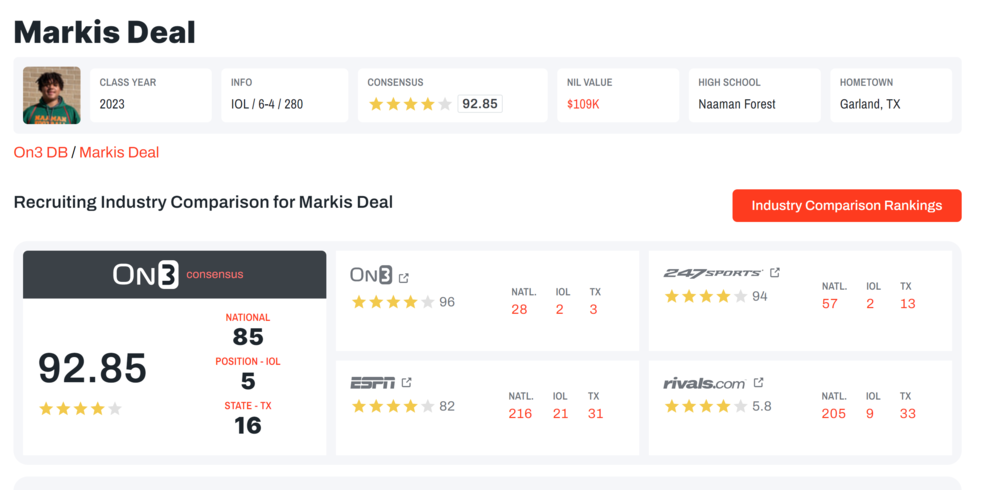Click the 247Sports national rank 57
The height and width of the screenshot is (490, 1000).
830,304
